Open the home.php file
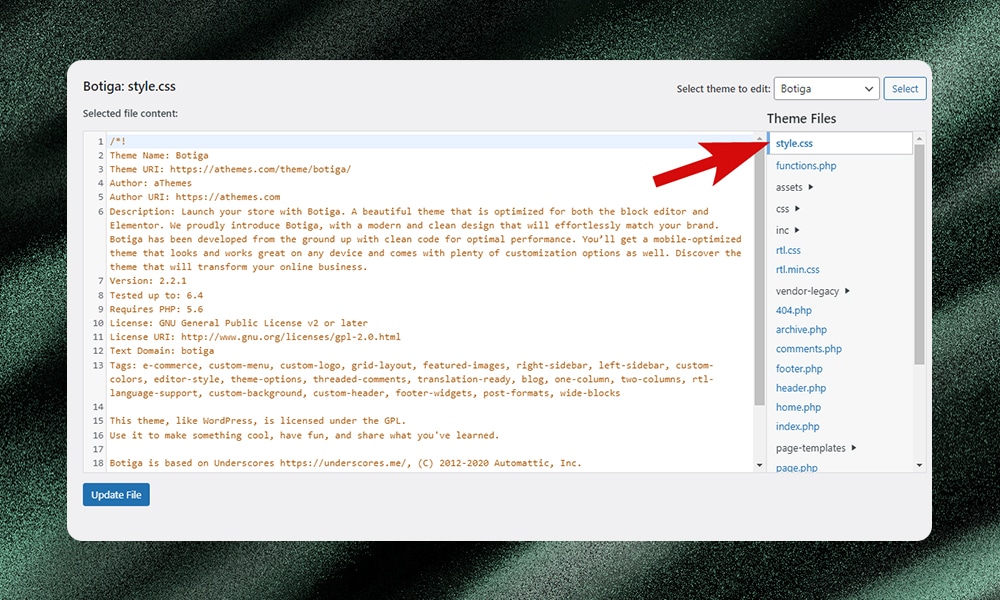This screenshot has width=1000, height=600. coord(798,408)
